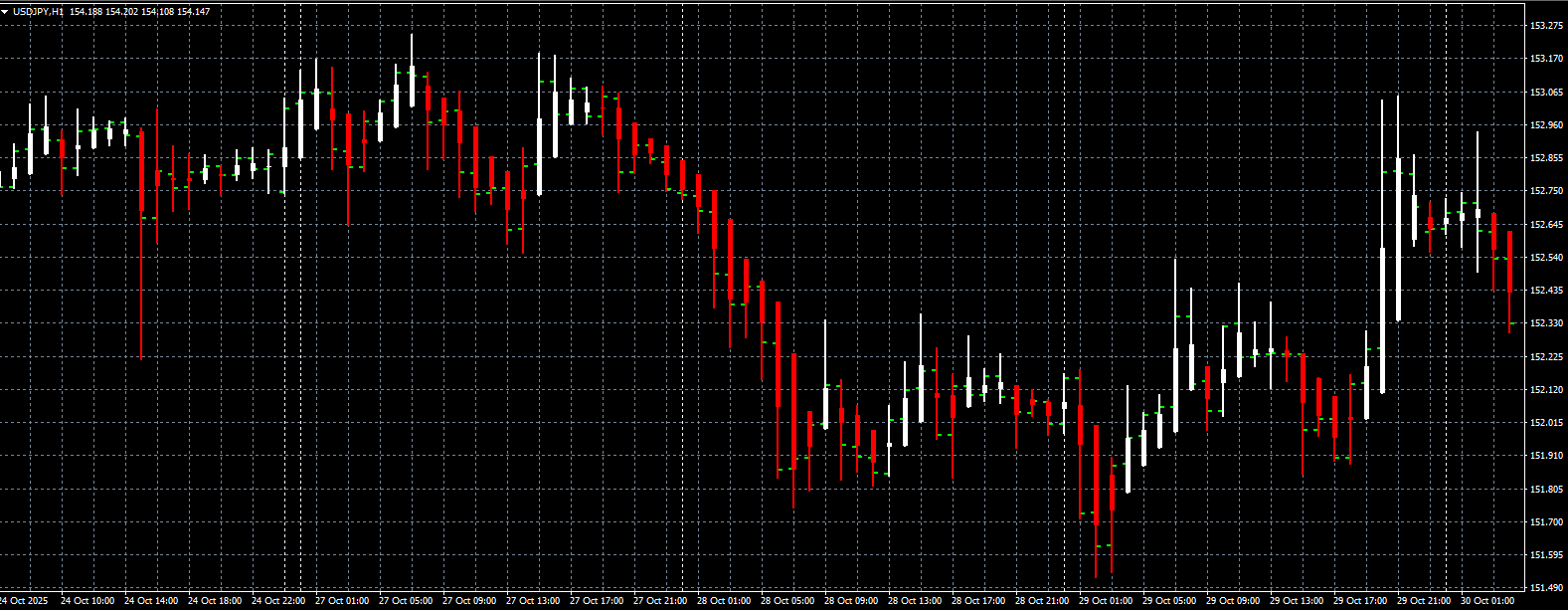Click the triangle arrow beside USDJPY,H1
1568x610 pixels.
6,12
